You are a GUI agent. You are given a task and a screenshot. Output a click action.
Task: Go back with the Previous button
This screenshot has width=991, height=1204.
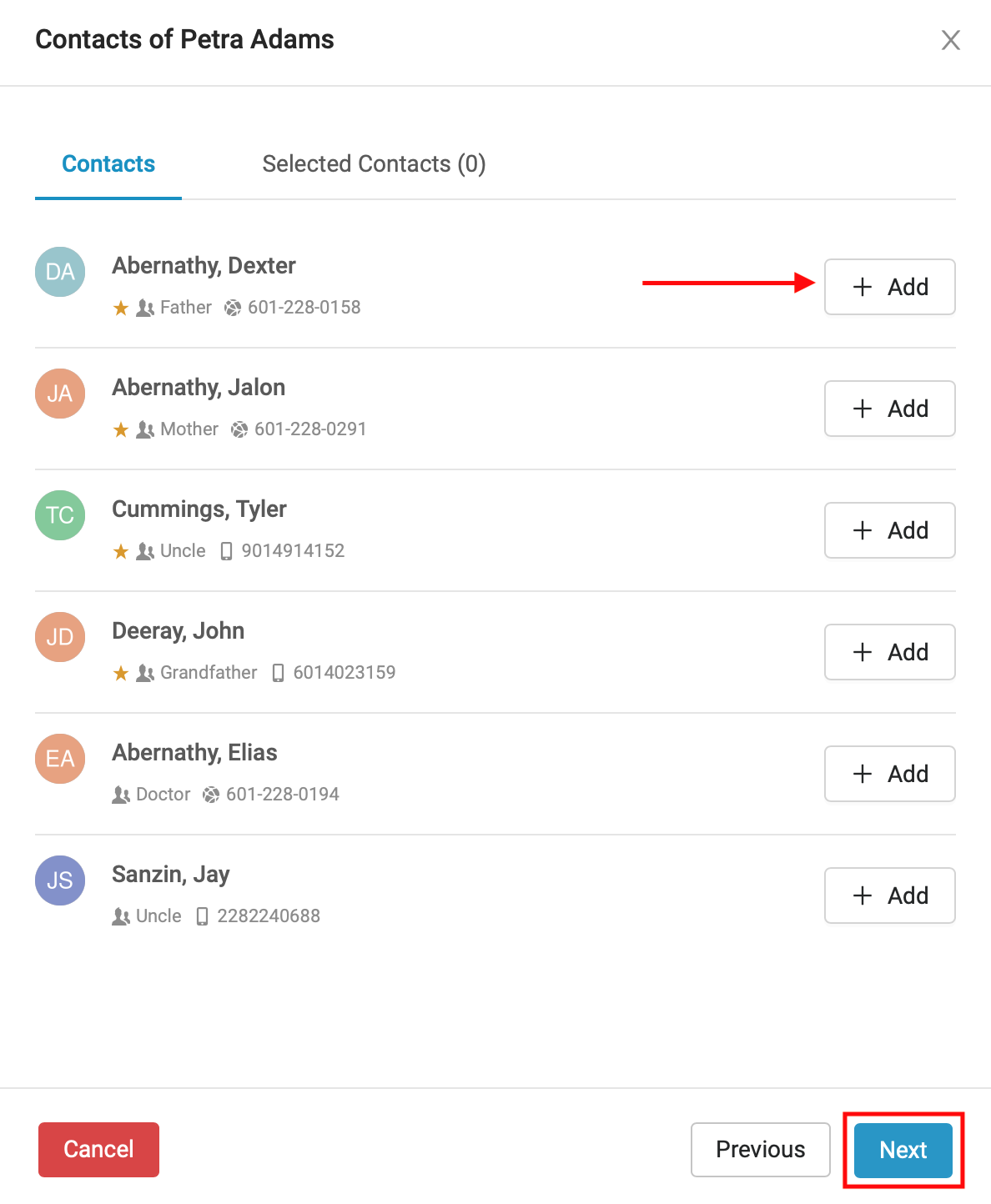tap(760, 1150)
